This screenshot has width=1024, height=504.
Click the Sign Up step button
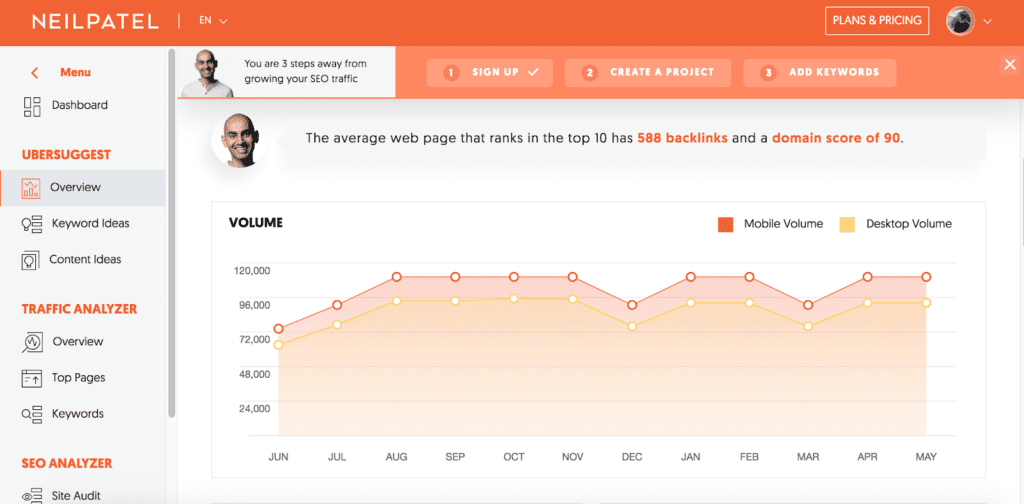490,72
